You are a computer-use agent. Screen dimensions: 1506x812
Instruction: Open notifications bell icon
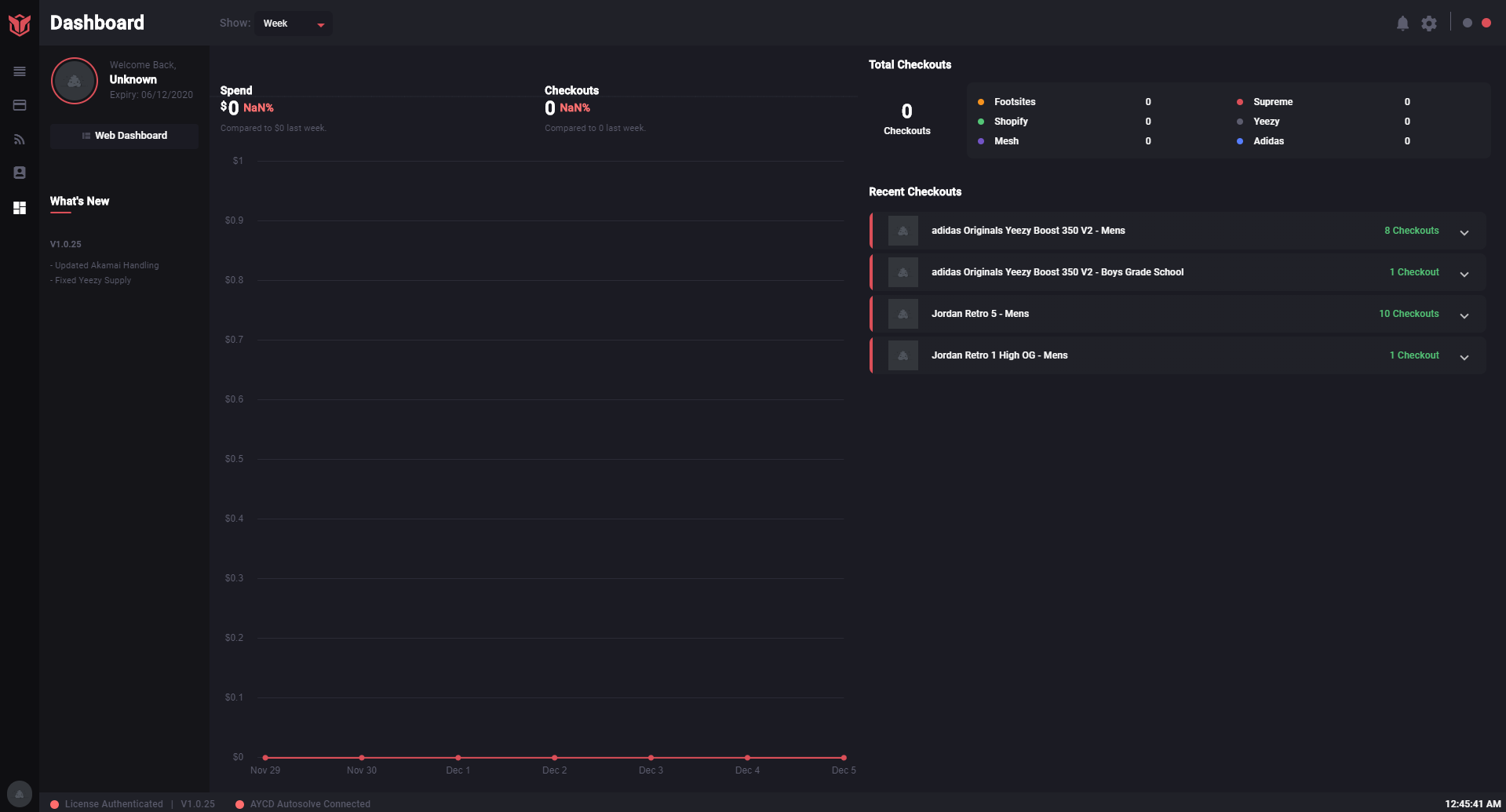(1402, 24)
